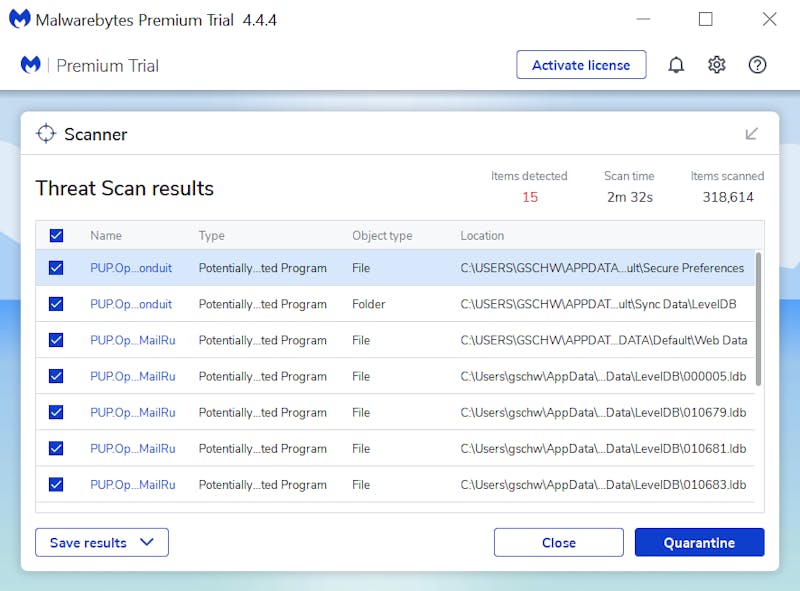
Task: Open PUP.Op...MailRu link in 010683.ldb row
Action: [133, 484]
